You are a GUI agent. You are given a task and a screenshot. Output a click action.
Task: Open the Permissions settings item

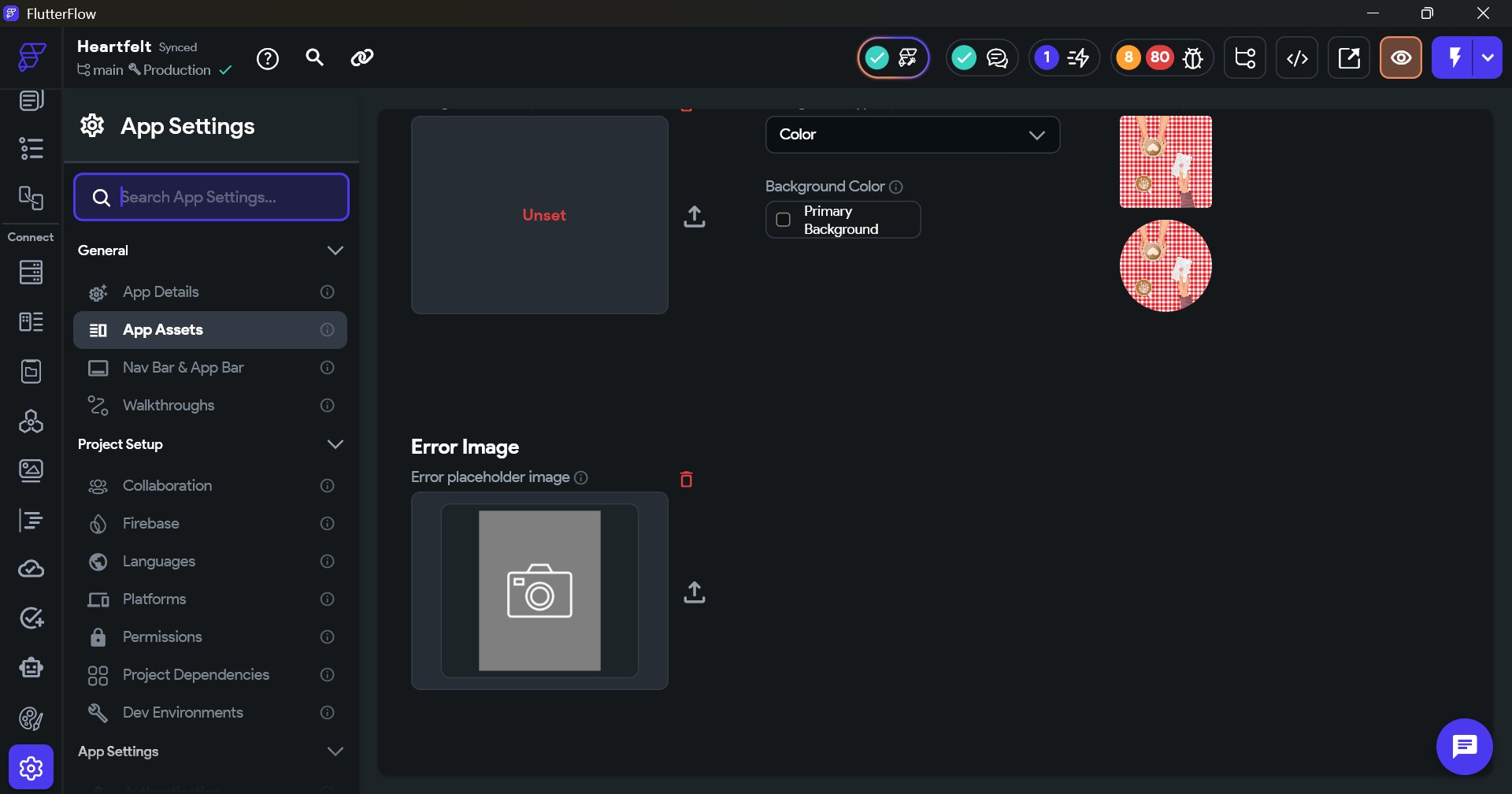[162, 637]
